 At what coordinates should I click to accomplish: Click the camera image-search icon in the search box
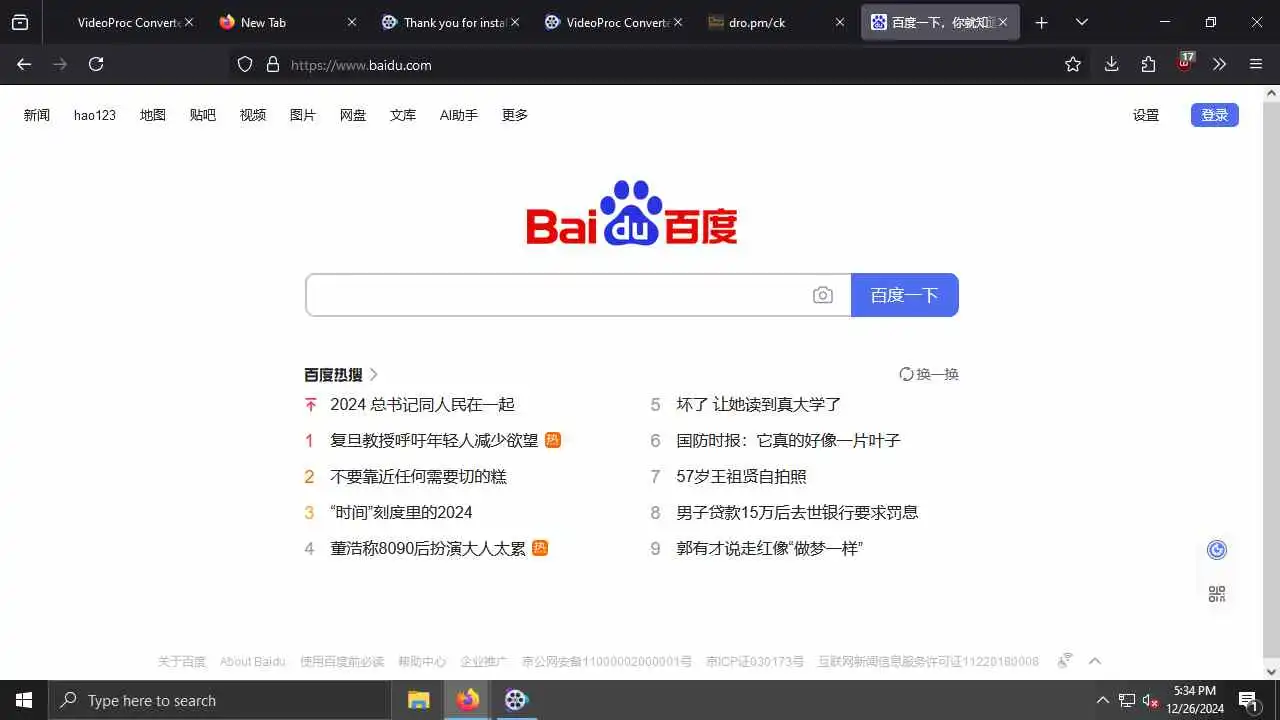(x=823, y=295)
